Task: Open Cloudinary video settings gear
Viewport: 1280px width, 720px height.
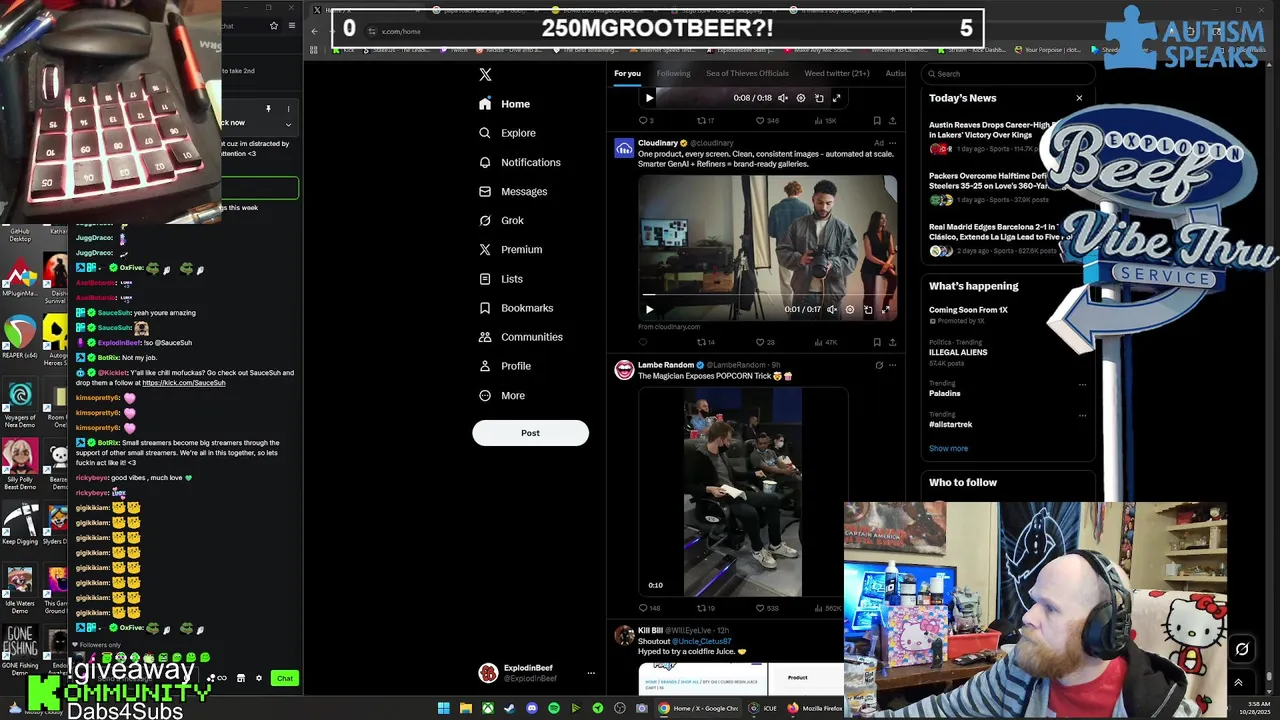Action: tap(850, 309)
